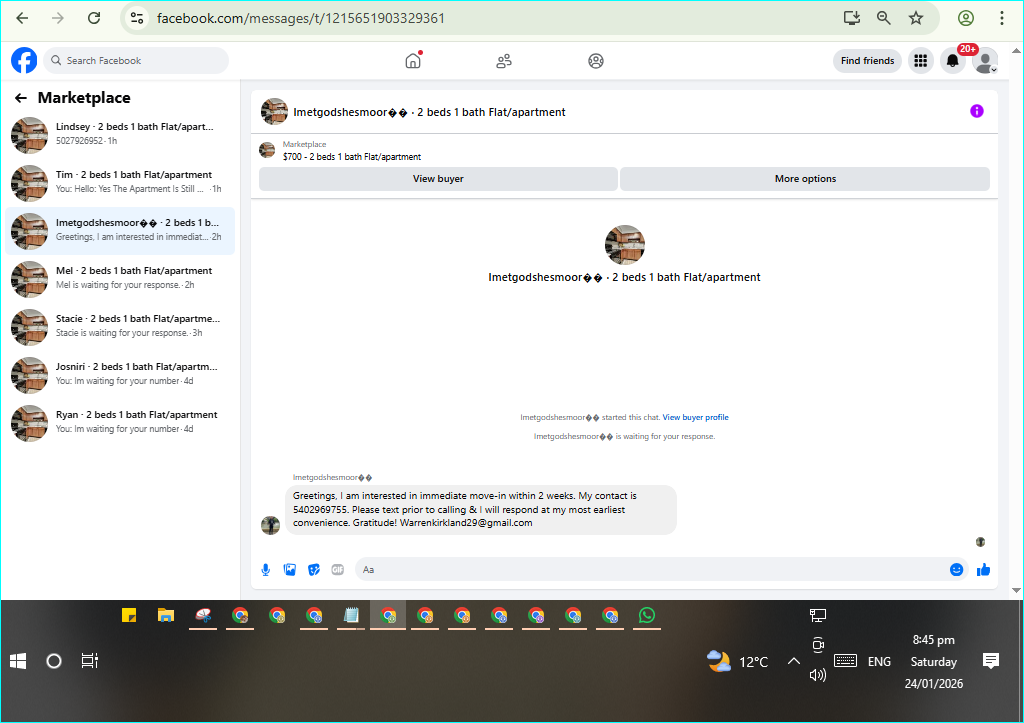1024x723 pixels.
Task: Open the Groups icon in top navigation
Action: click(596, 61)
